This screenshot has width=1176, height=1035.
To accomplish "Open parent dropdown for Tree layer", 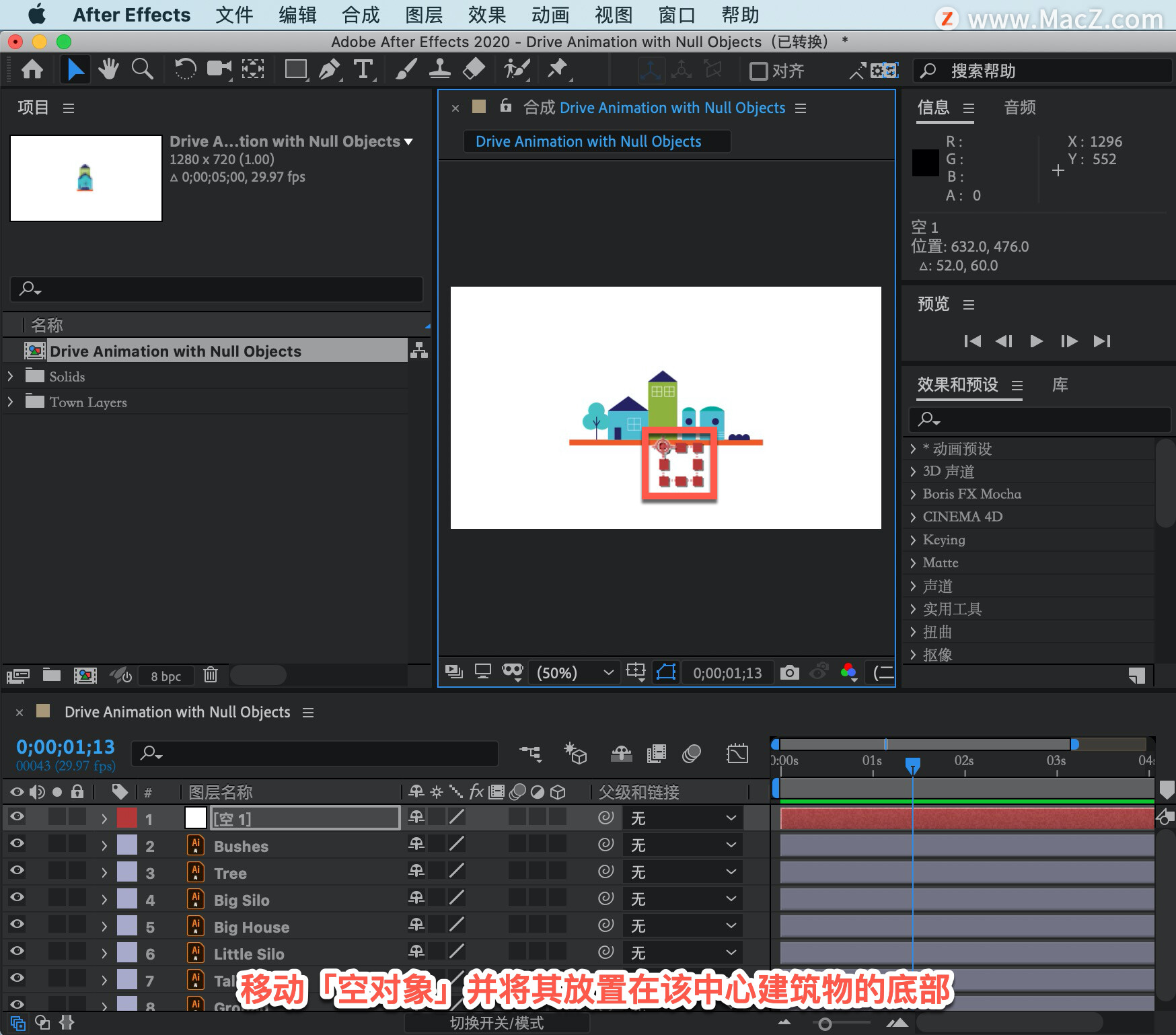I will click(684, 872).
